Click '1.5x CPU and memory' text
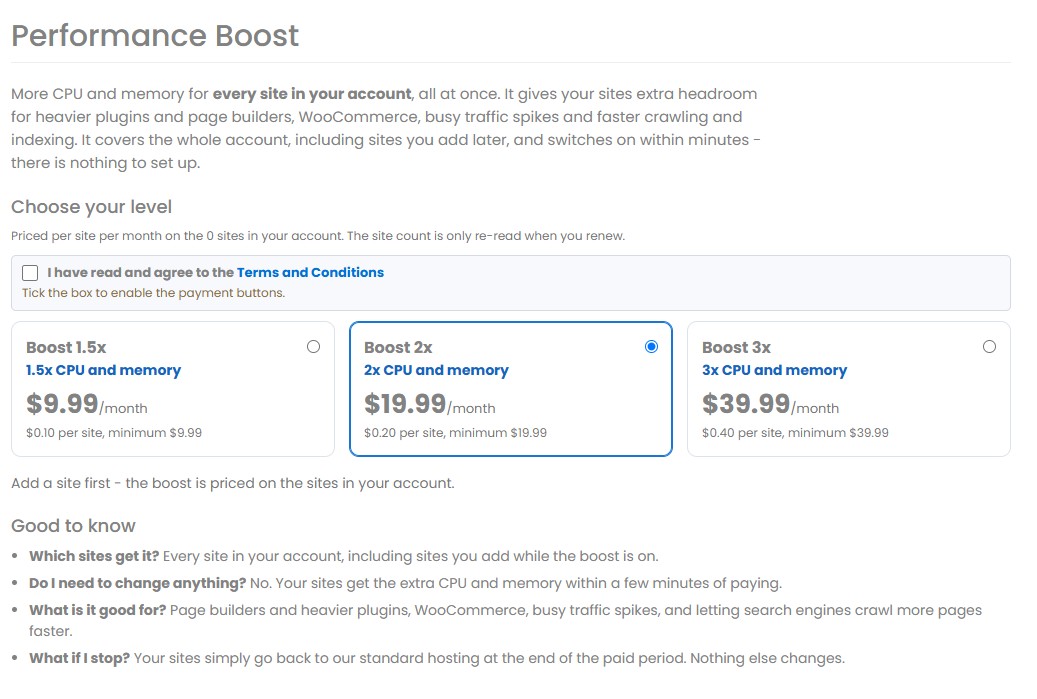1037x699 pixels. point(103,370)
